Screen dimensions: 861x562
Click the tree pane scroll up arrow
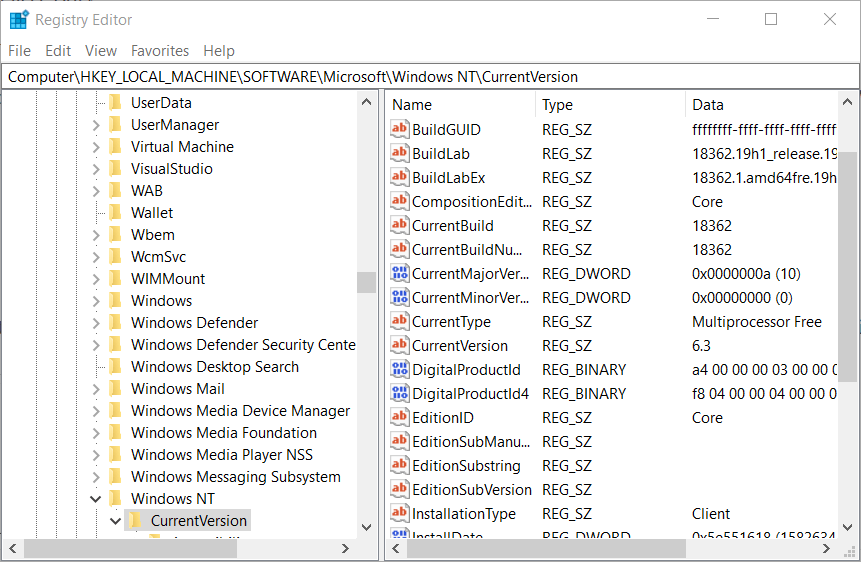point(366,102)
